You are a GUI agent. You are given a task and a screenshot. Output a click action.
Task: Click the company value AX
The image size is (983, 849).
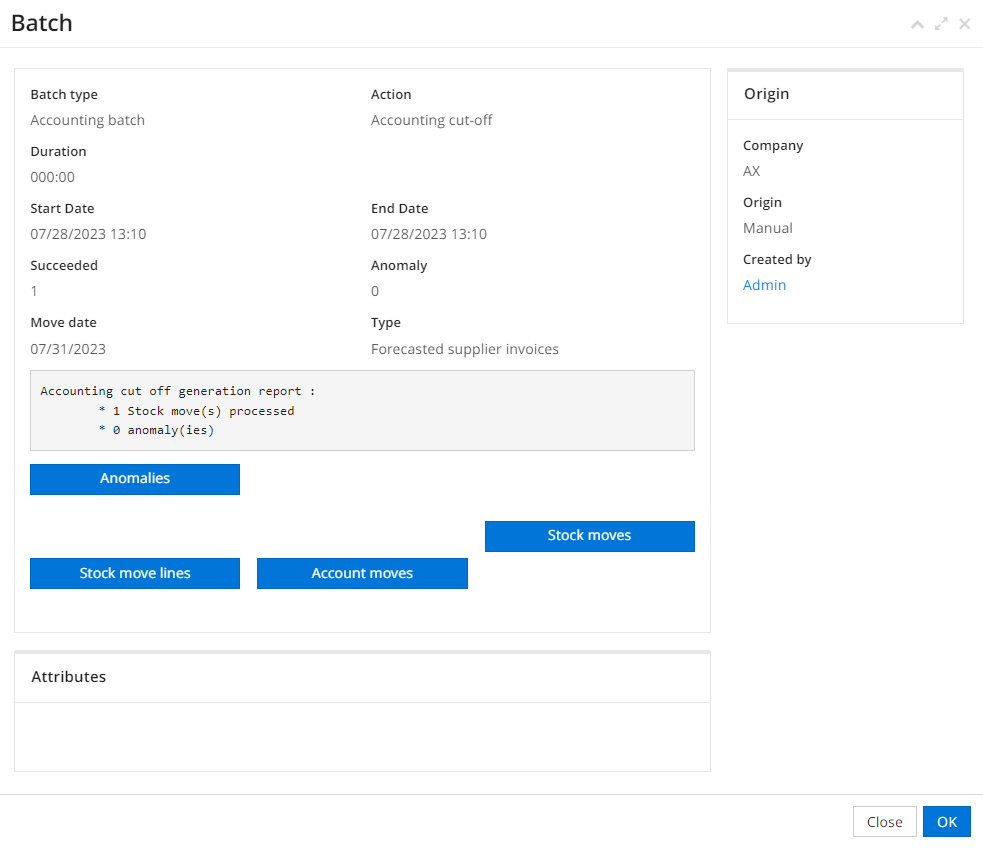point(752,171)
